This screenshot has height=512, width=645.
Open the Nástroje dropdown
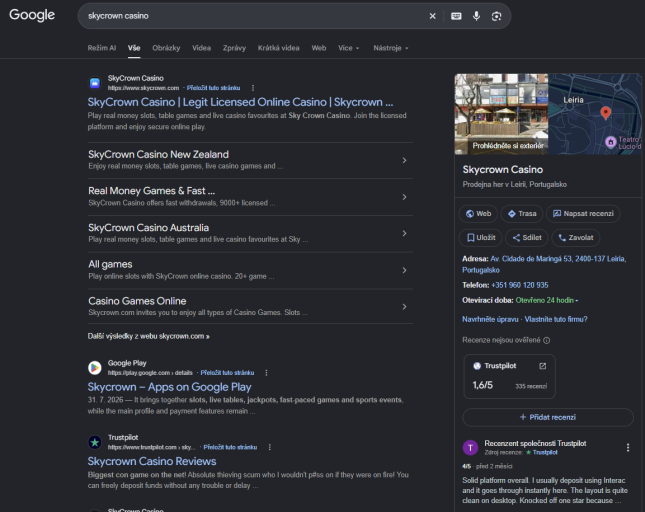tap(391, 48)
